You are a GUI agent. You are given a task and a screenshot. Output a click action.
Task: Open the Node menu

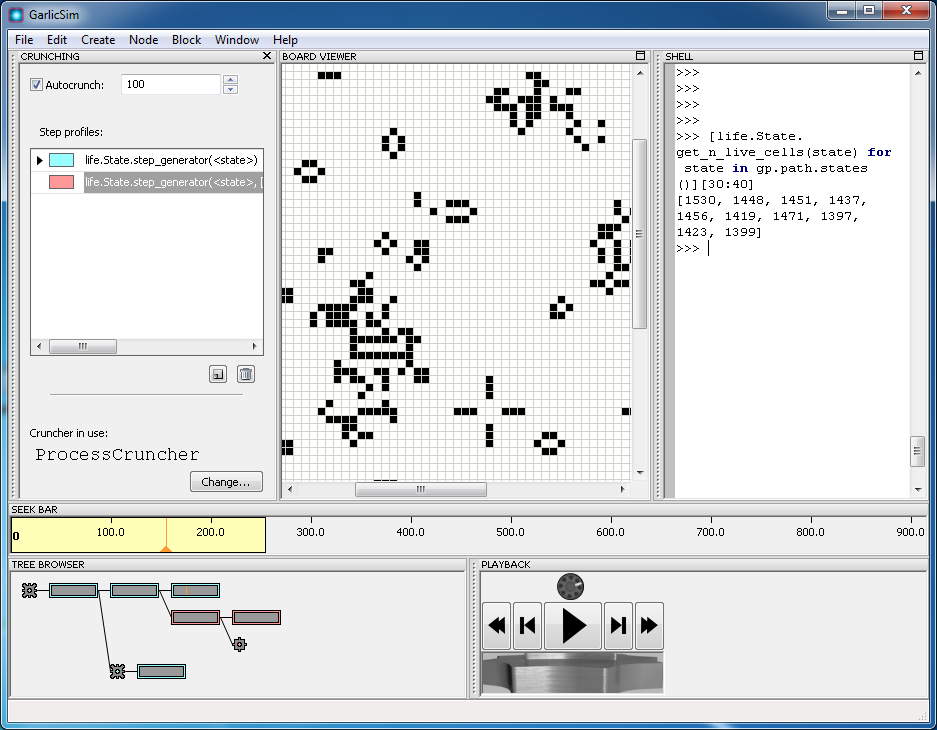[x=143, y=40]
